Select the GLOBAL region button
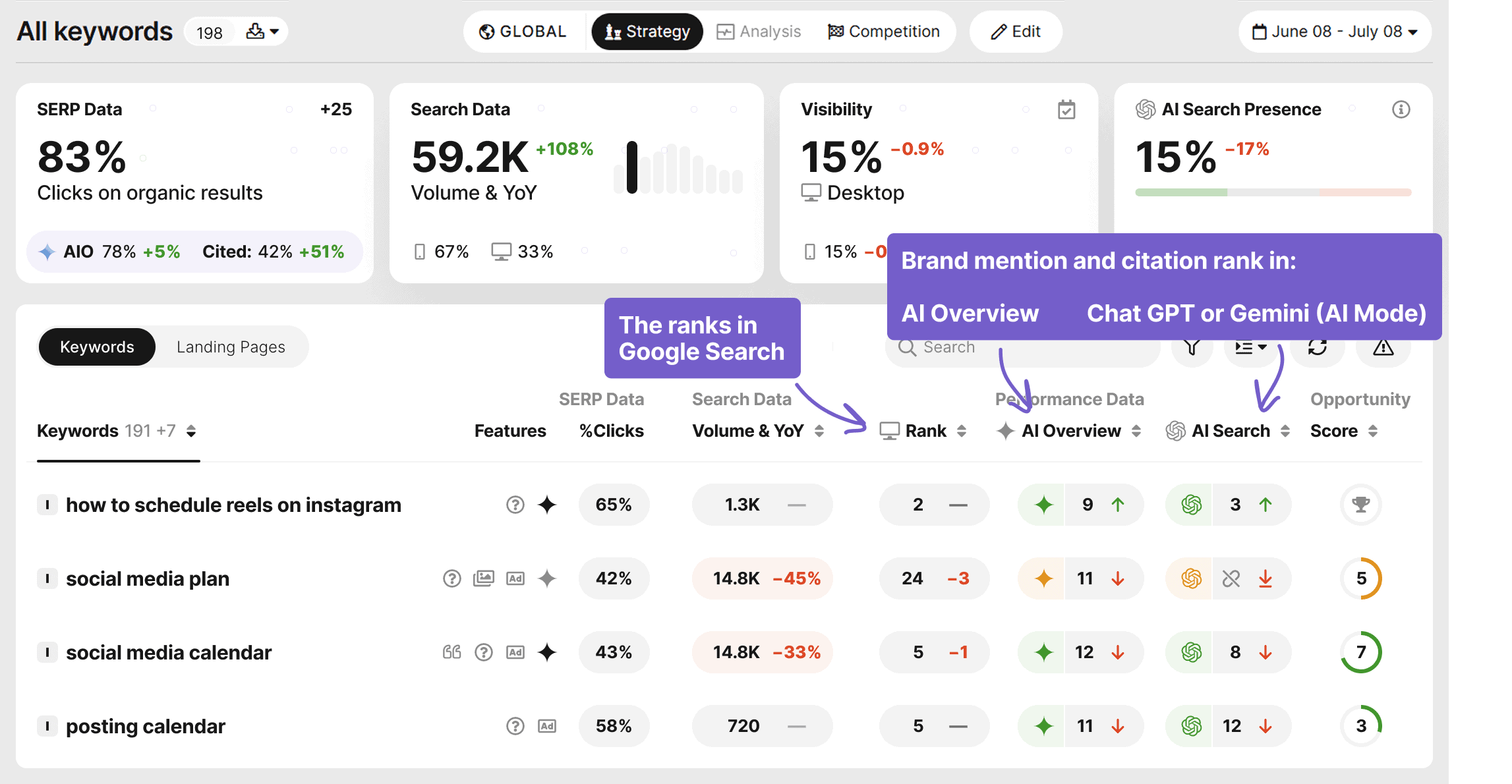The image size is (1512, 784). tap(523, 32)
